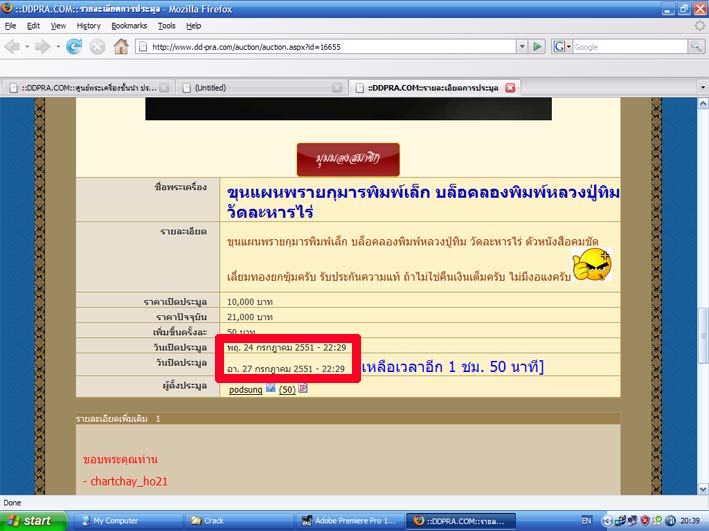The image size is (709, 531).
Task: Open seller podsung's profile link
Action: pyautogui.click(x=246, y=390)
